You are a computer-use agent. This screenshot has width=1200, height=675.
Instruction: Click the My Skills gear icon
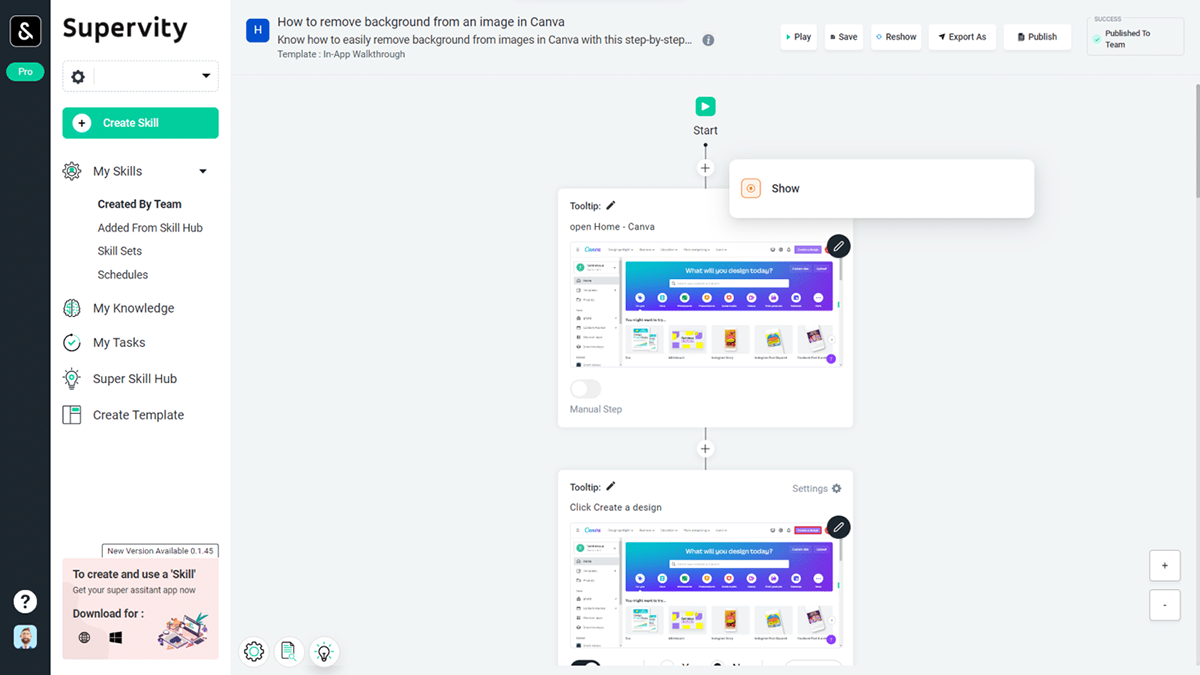tap(72, 171)
